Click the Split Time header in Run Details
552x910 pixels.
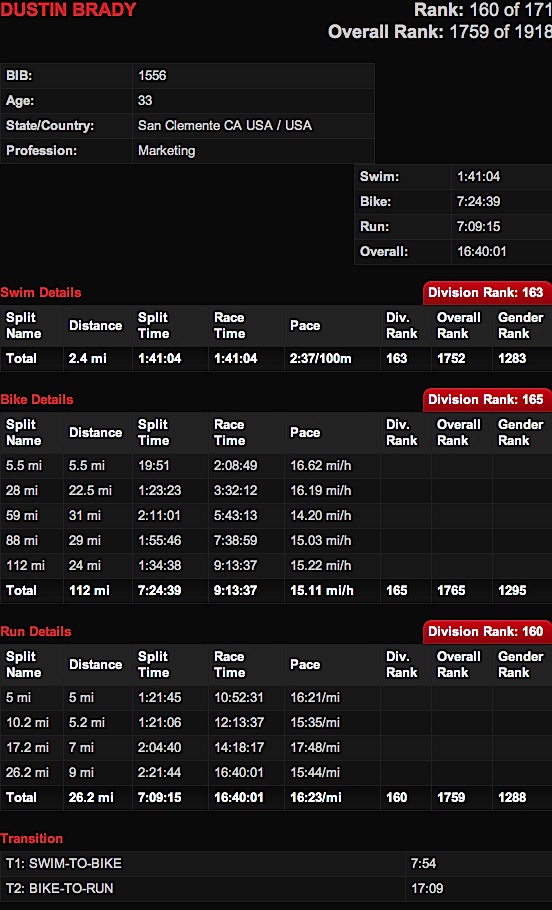153,665
